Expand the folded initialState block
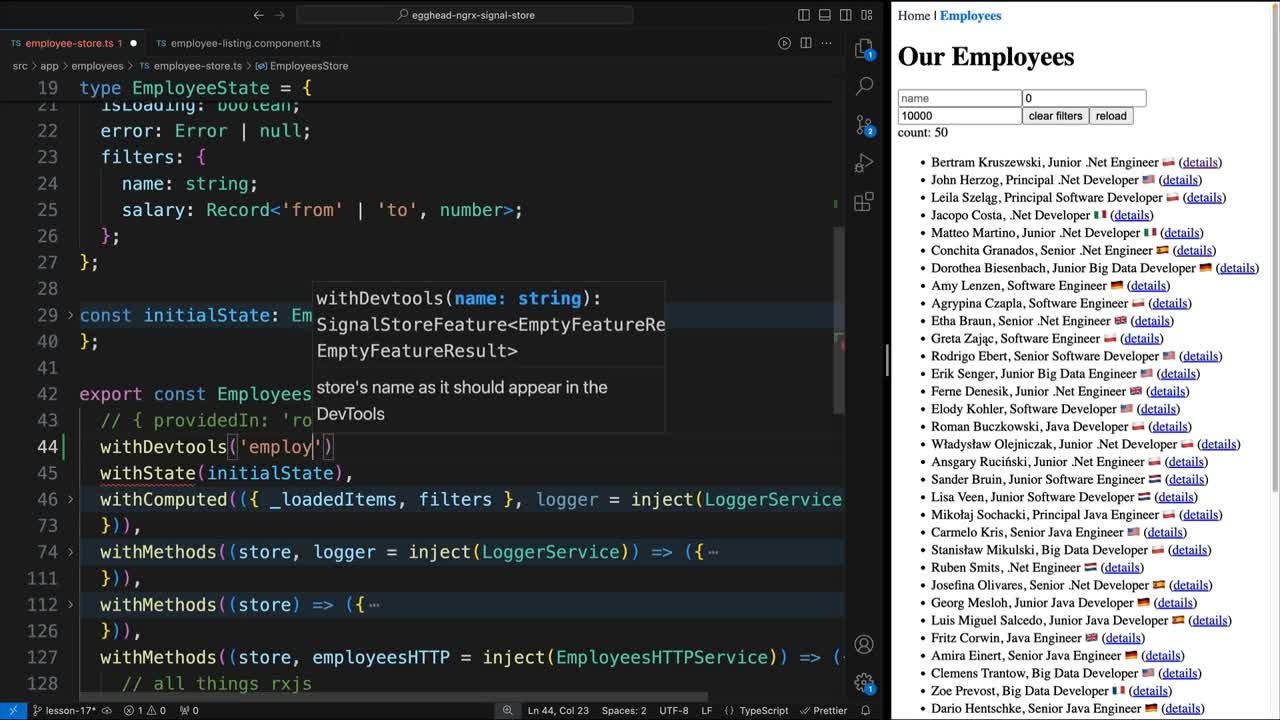The height and width of the screenshot is (720, 1280). tap(70, 315)
